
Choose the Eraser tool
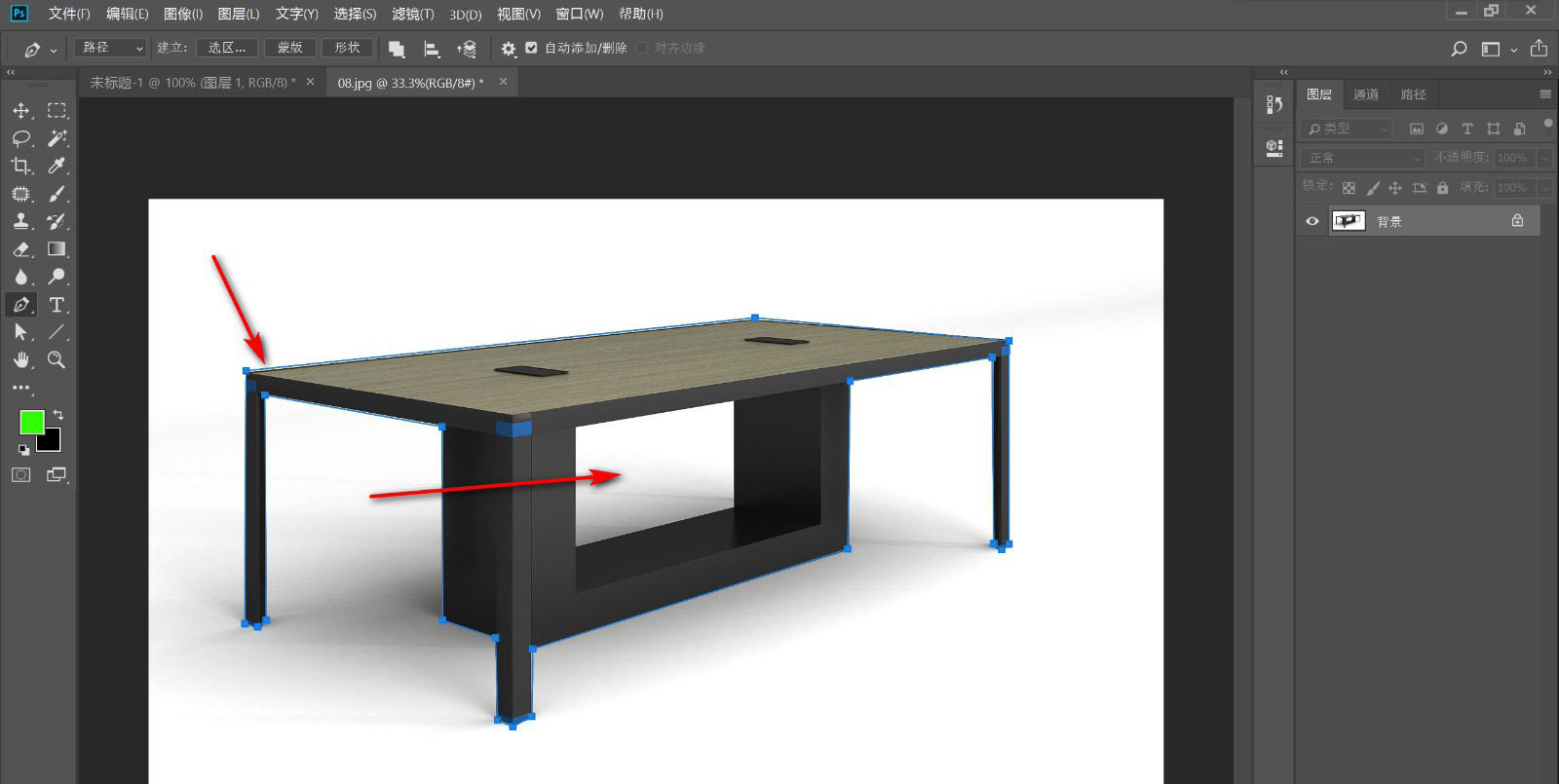click(20, 250)
